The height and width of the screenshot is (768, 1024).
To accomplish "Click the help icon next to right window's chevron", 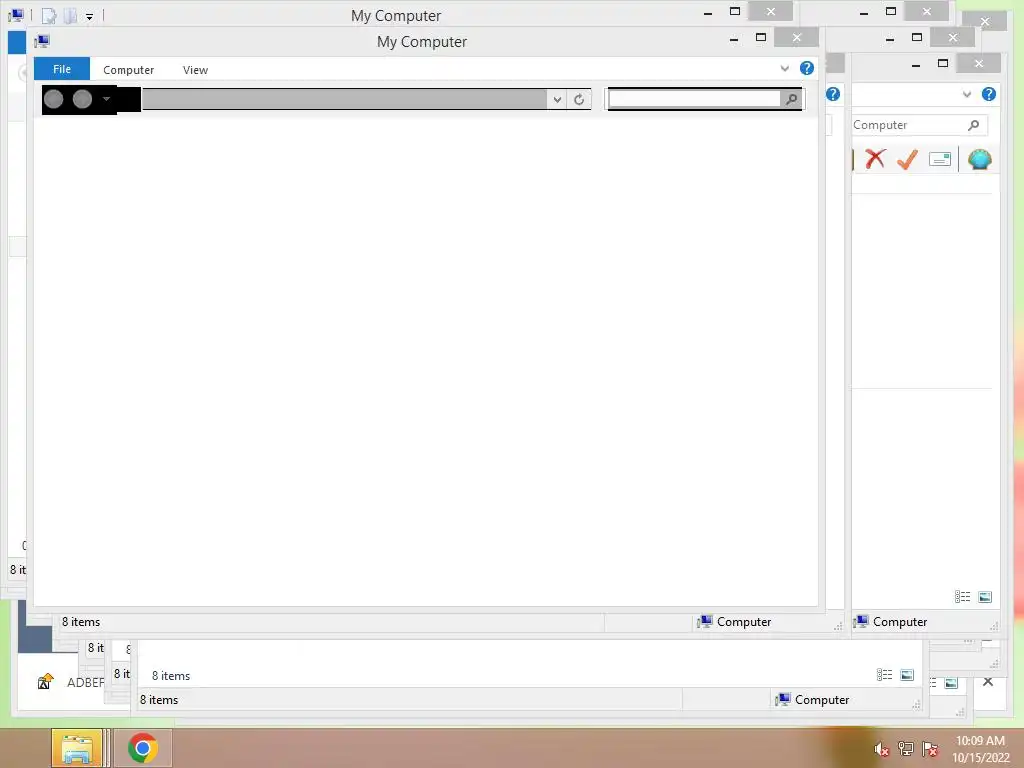I will point(989,94).
